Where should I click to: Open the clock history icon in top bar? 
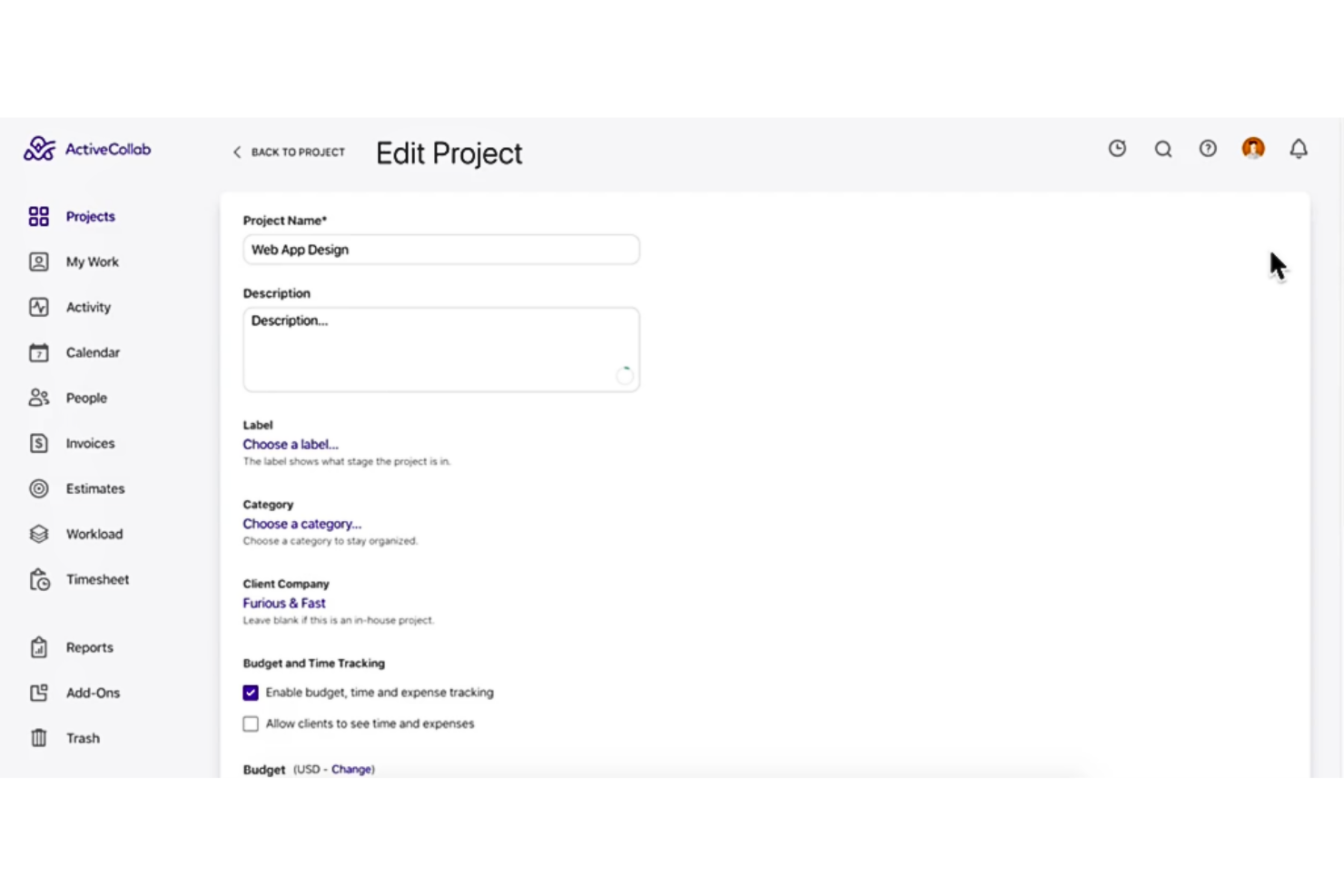point(1117,148)
